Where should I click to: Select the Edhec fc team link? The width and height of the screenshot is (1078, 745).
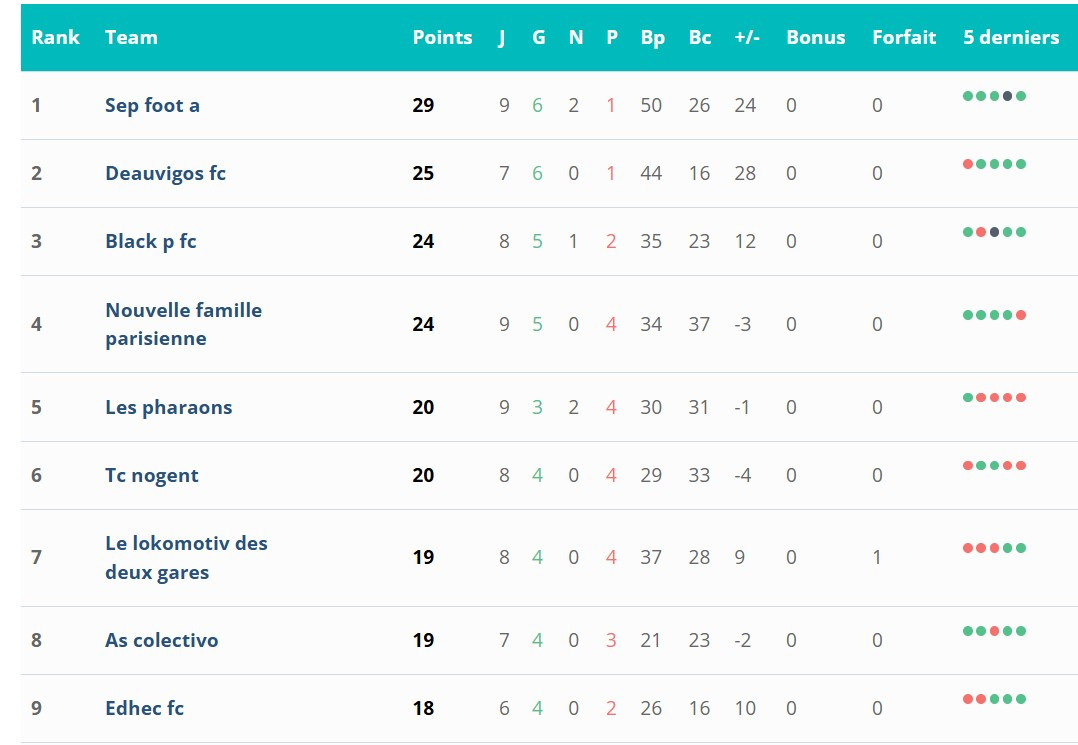[144, 708]
